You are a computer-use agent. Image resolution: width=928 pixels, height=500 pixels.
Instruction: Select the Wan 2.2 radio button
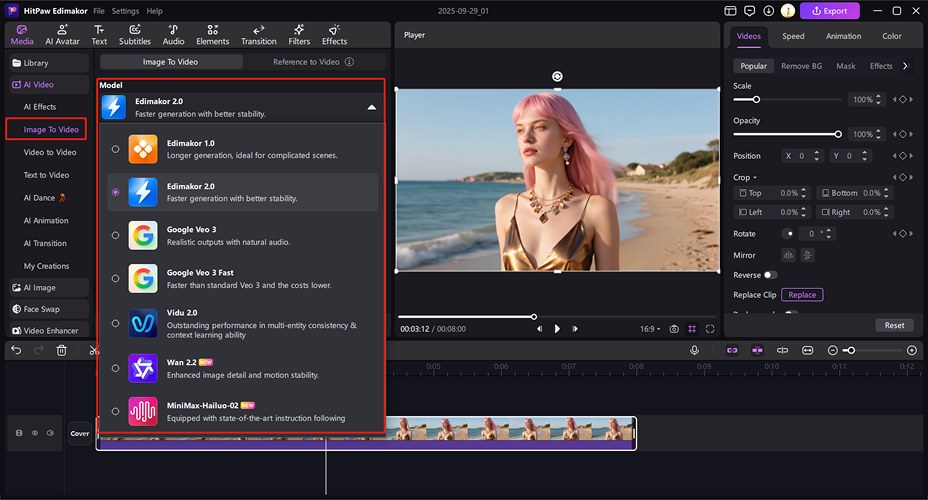(x=115, y=368)
